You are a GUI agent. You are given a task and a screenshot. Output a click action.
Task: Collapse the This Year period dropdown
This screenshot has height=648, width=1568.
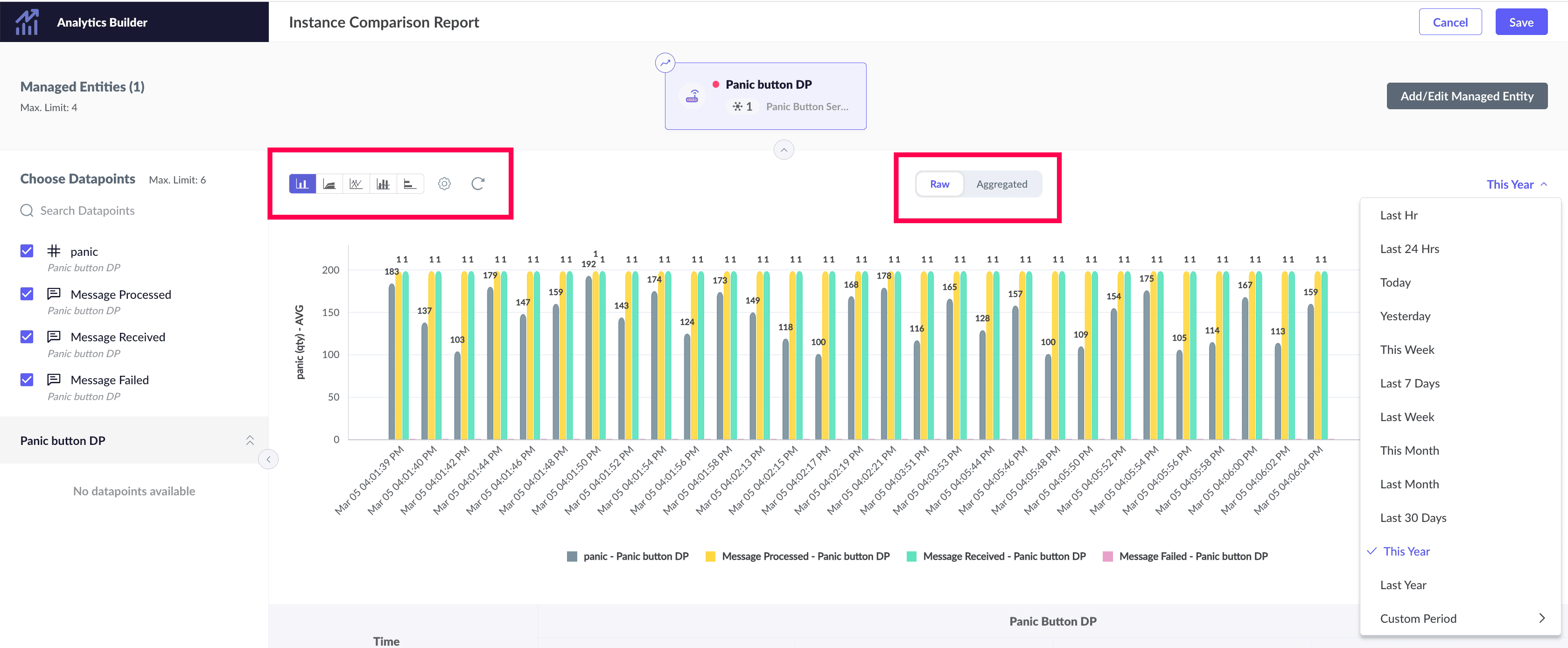[1516, 184]
